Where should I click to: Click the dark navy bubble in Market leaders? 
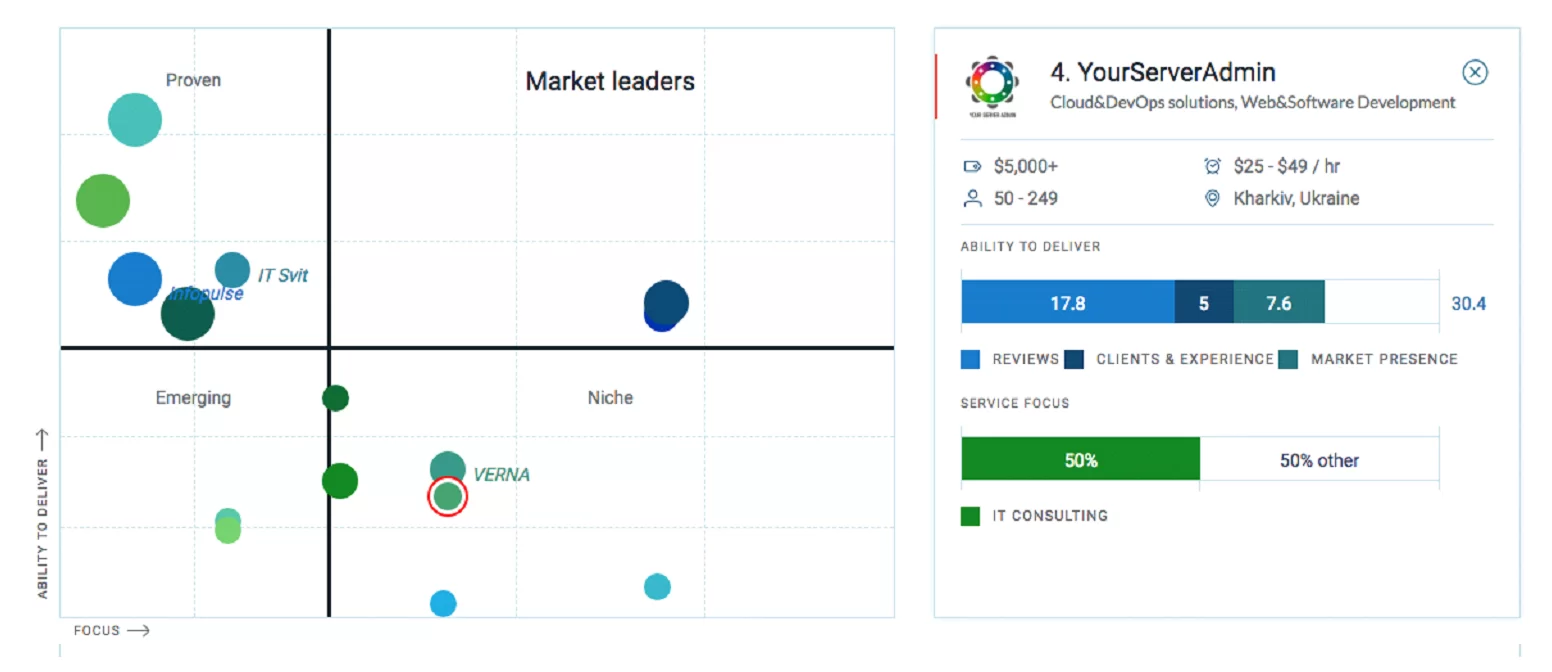pyautogui.click(x=666, y=302)
